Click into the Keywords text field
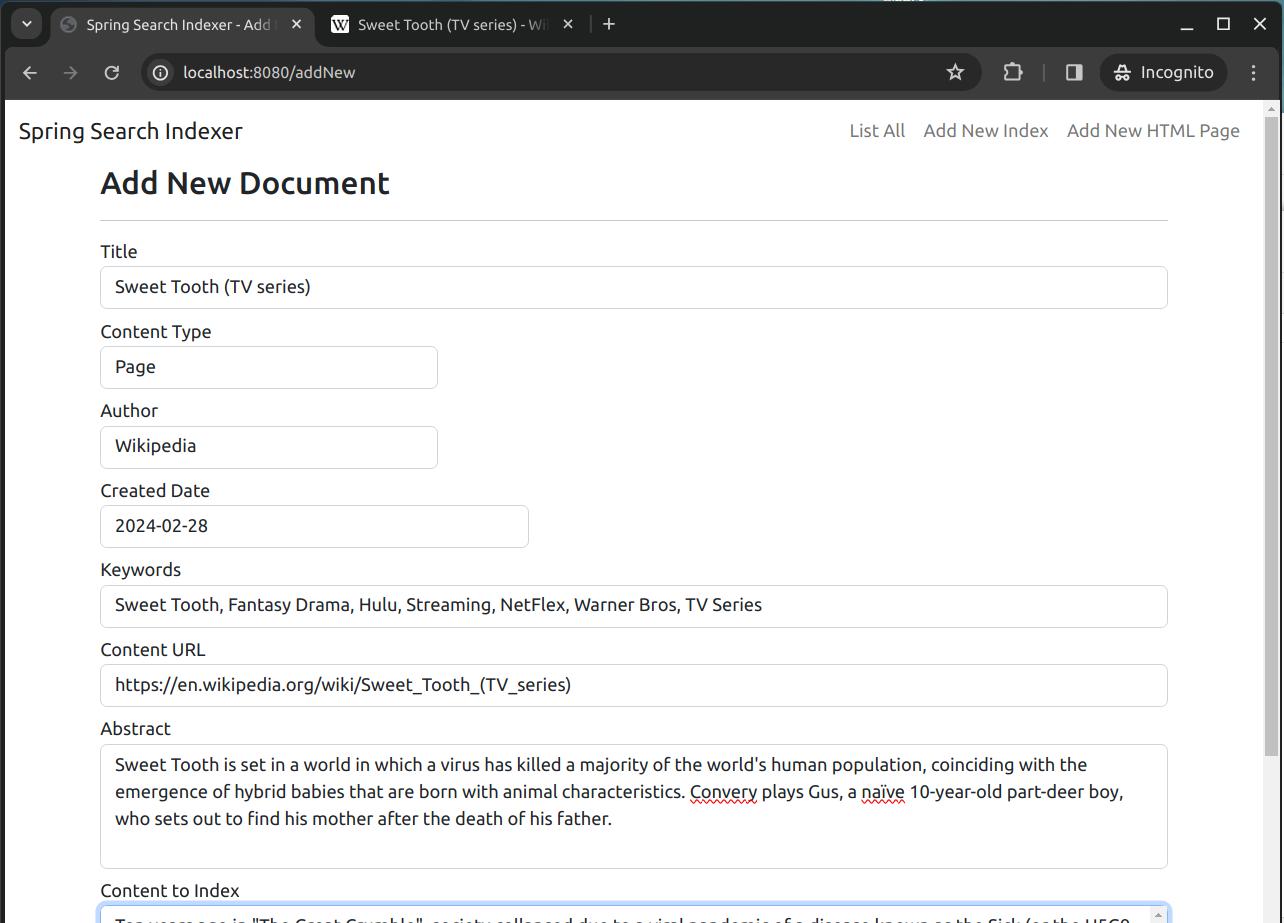This screenshot has height=923, width=1284. (x=633, y=606)
